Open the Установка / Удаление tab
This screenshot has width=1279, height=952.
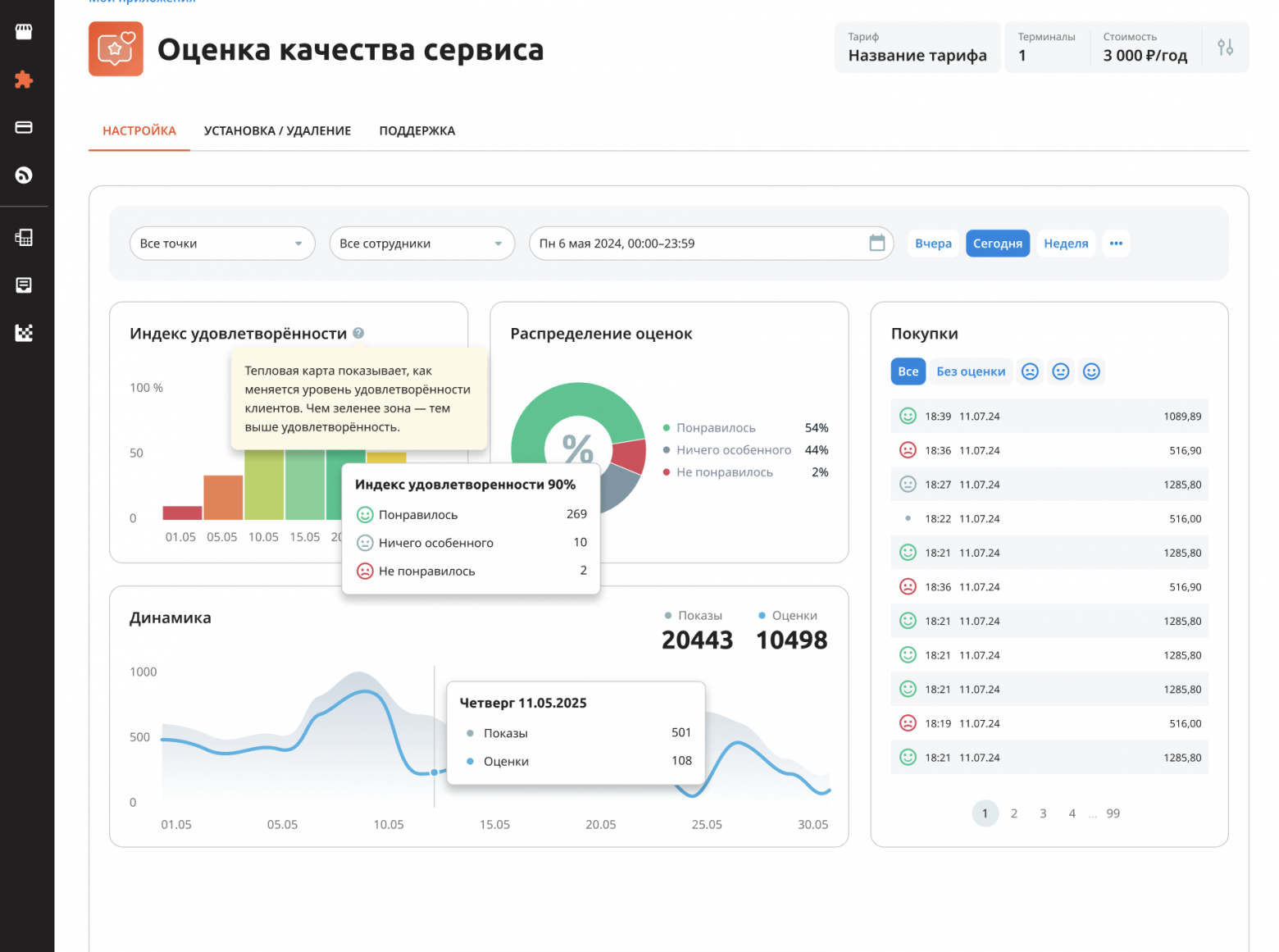(x=277, y=131)
